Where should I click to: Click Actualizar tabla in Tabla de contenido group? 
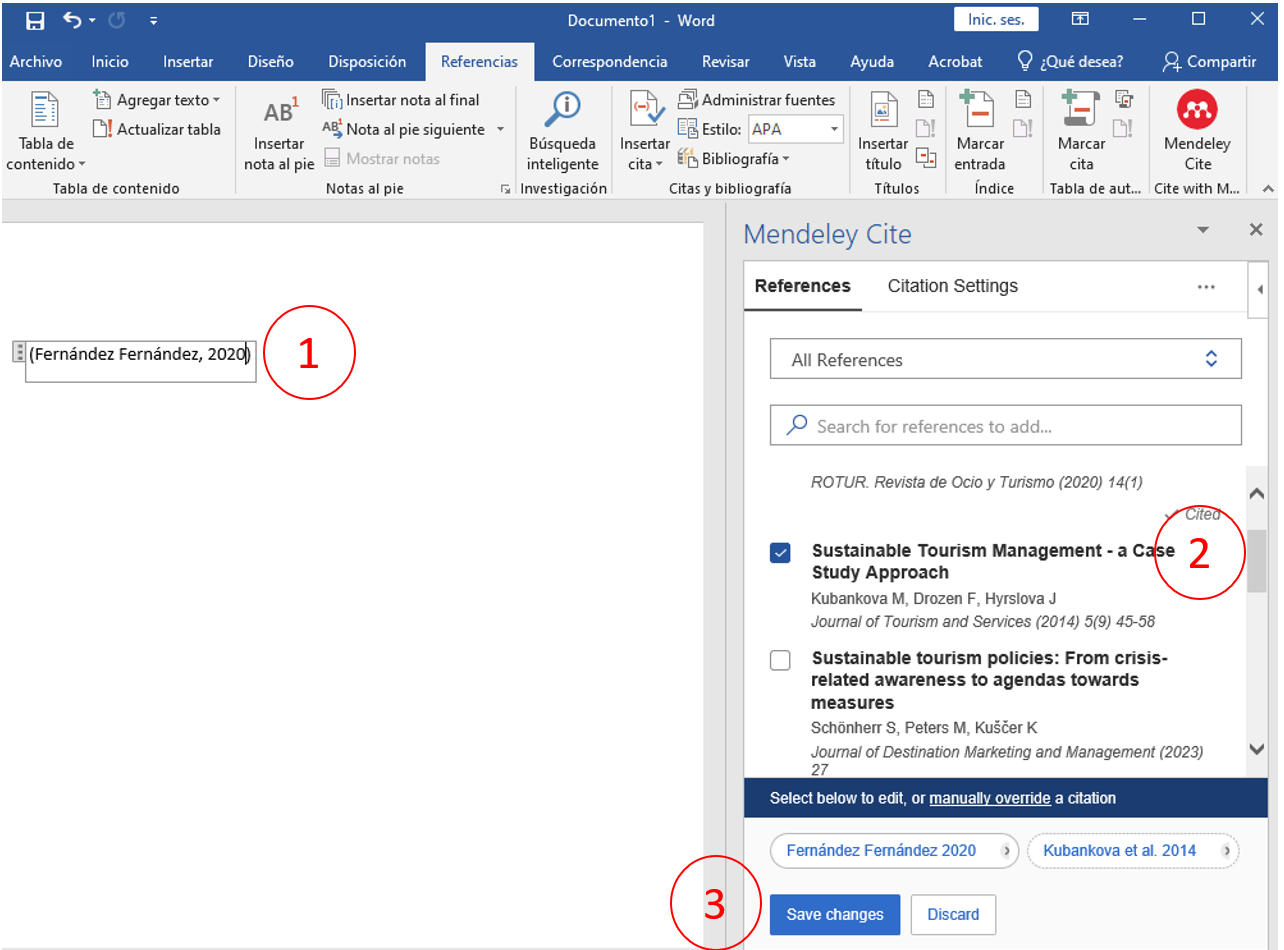(x=156, y=129)
